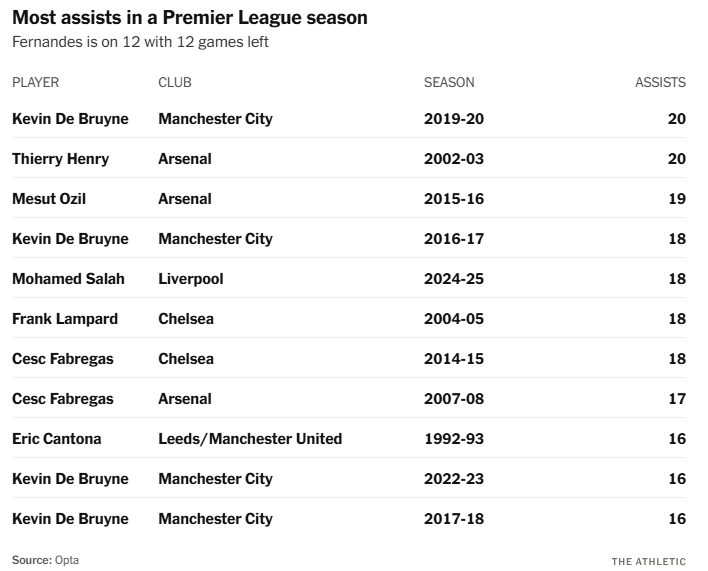Click the PLAYER column header
This screenshot has width=708, height=571.
pyautogui.click(x=35, y=82)
